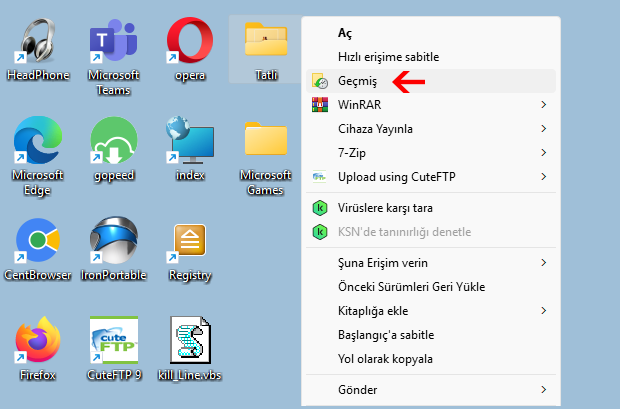Select Yol olarak kopyala entry

(431, 359)
